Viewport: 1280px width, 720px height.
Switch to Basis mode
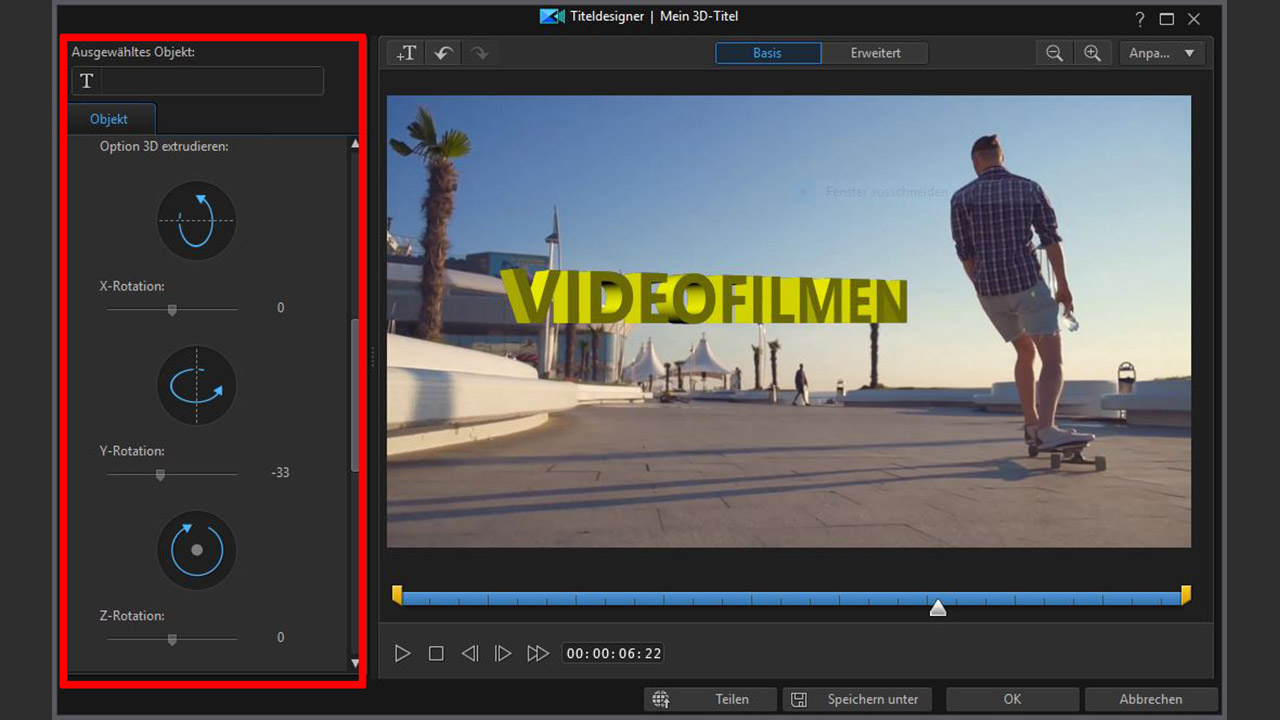click(x=768, y=53)
